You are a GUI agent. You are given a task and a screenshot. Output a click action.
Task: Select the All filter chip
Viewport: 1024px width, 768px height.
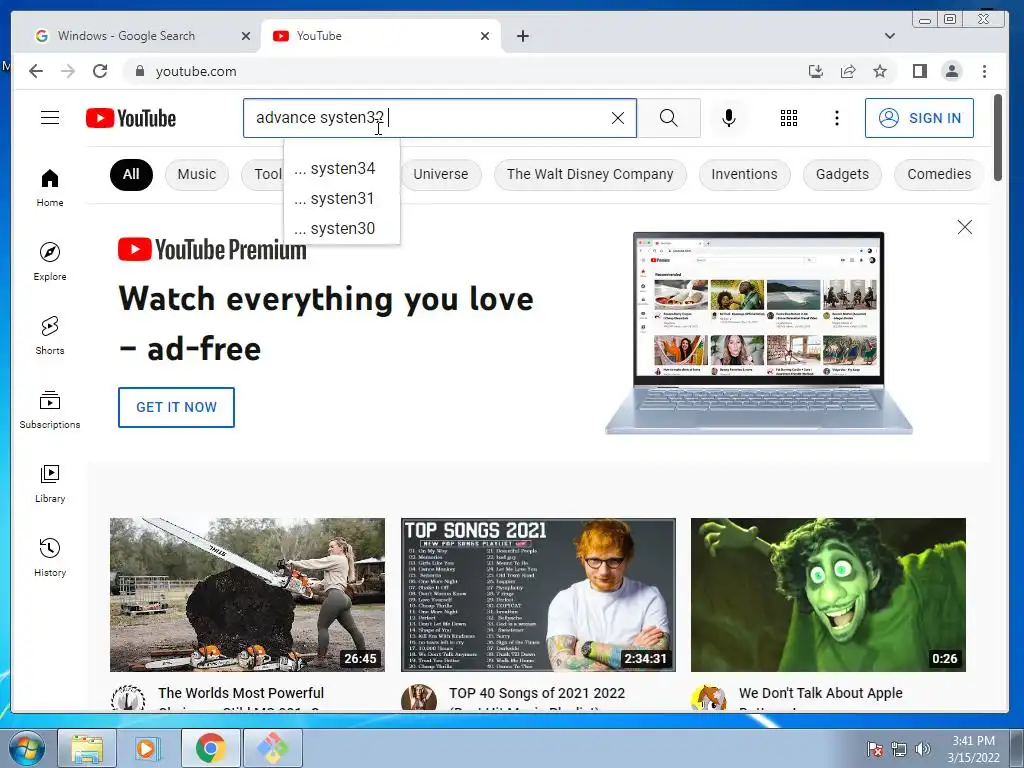click(131, 174)
